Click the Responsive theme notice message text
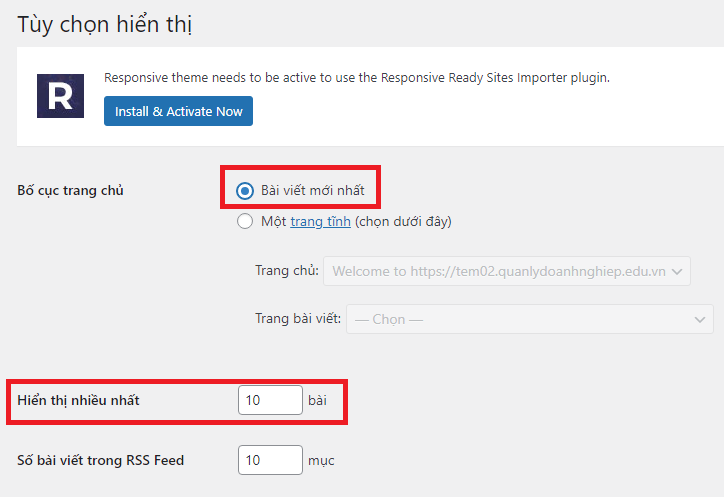 357,77
